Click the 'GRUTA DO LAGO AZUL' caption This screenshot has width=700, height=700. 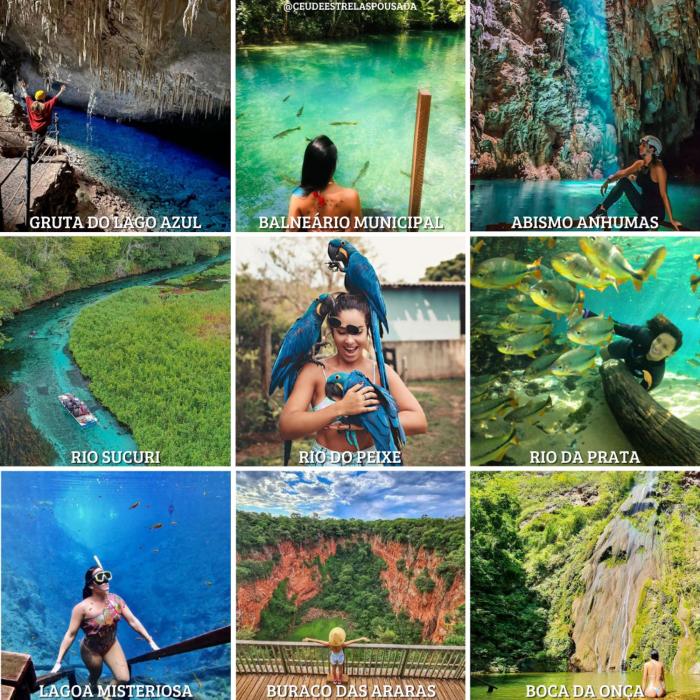tap(115, 222)
